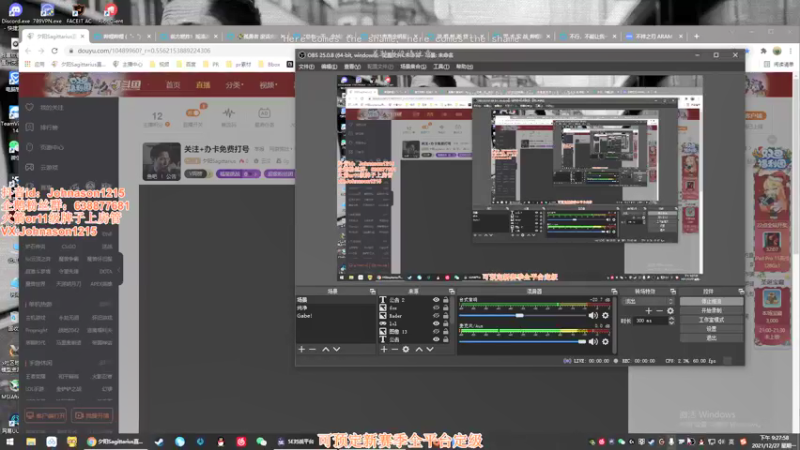
Task: Open File Explorer from the taskbar
Action: 31,442
